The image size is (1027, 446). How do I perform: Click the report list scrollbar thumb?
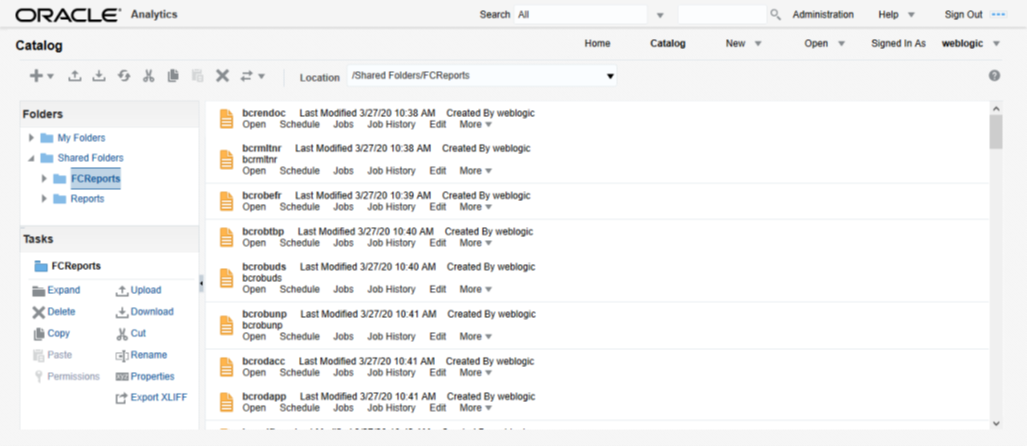996,132
